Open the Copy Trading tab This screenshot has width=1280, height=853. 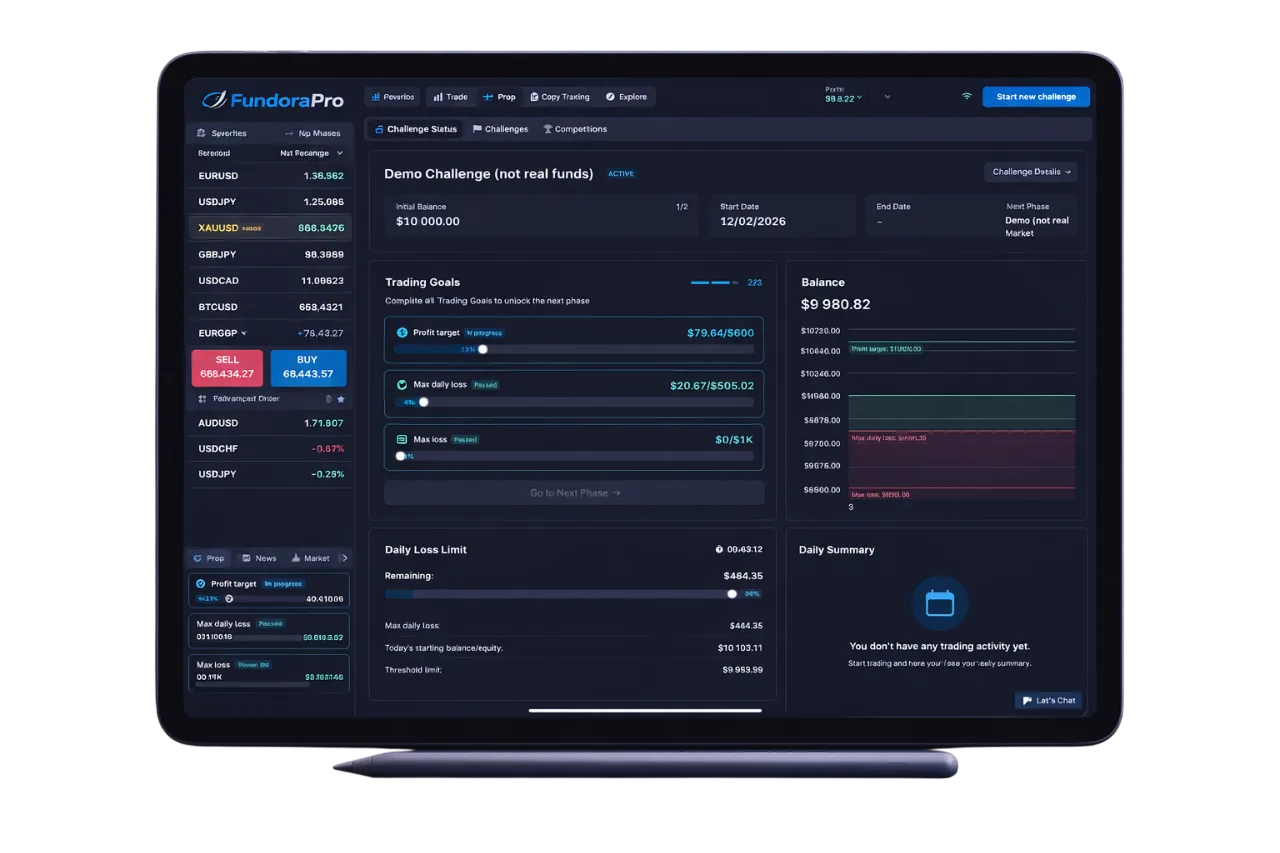559,97
